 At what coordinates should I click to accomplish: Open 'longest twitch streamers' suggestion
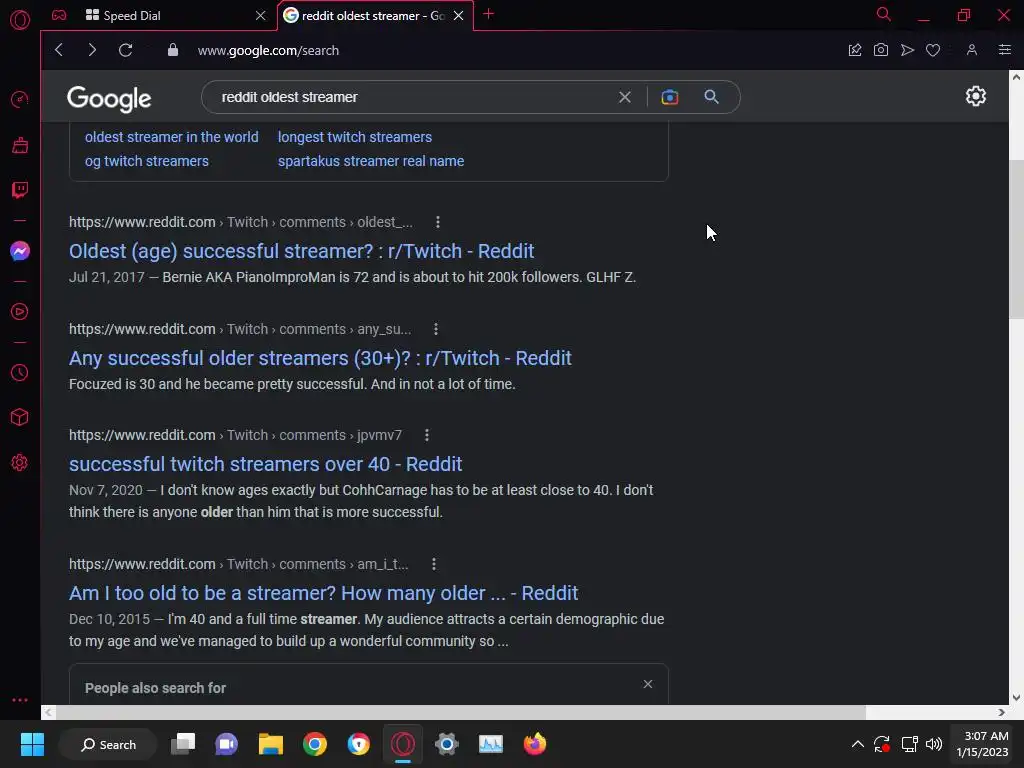coord(355,137)
